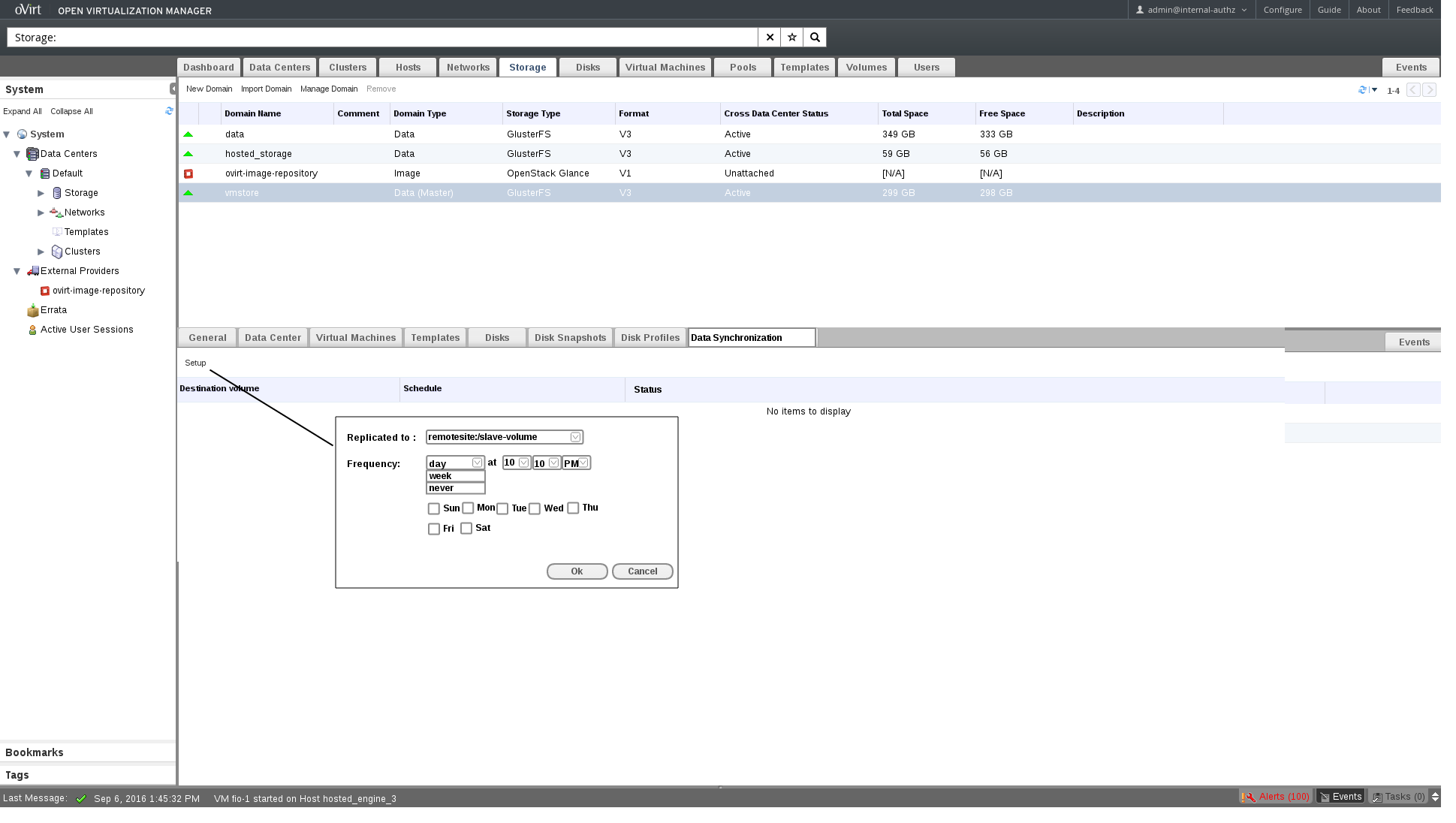This screenshot has width=1456, height=823.
Task: Open the Replicated to dropdown
Action: click(x=575, y=437)
